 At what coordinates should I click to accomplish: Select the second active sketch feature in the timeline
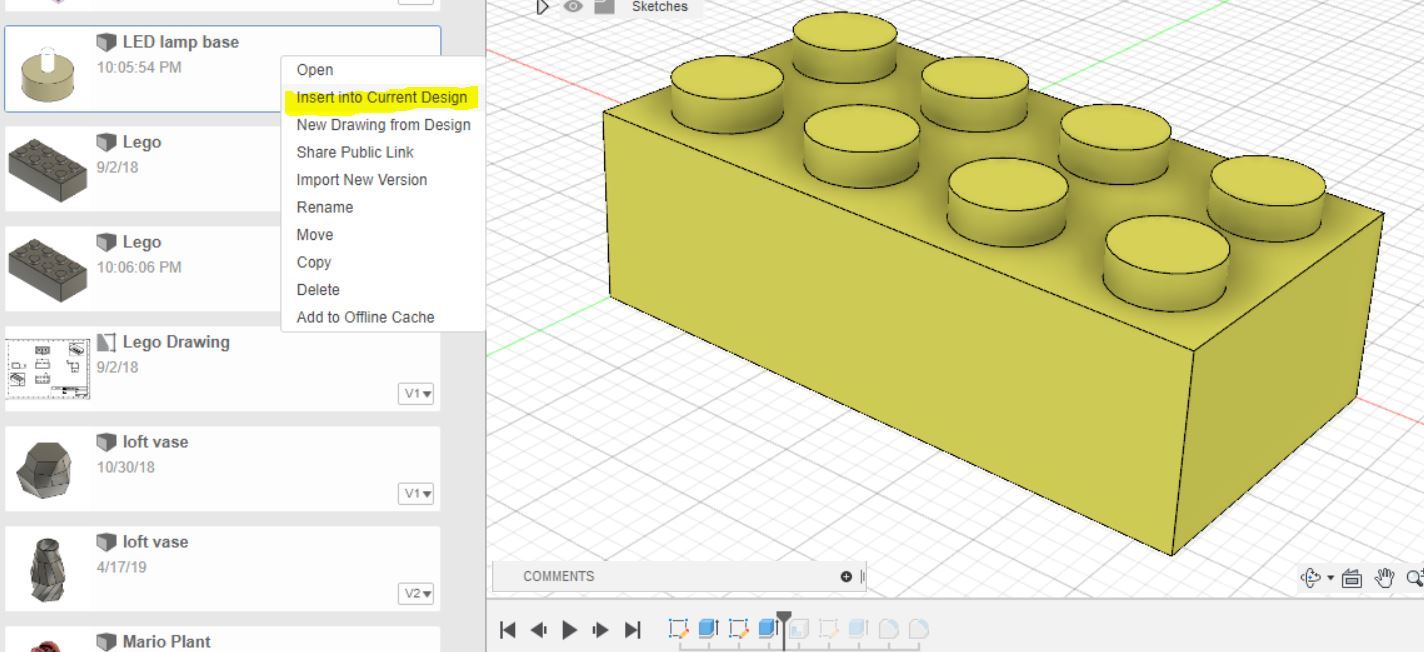[738, 629]
